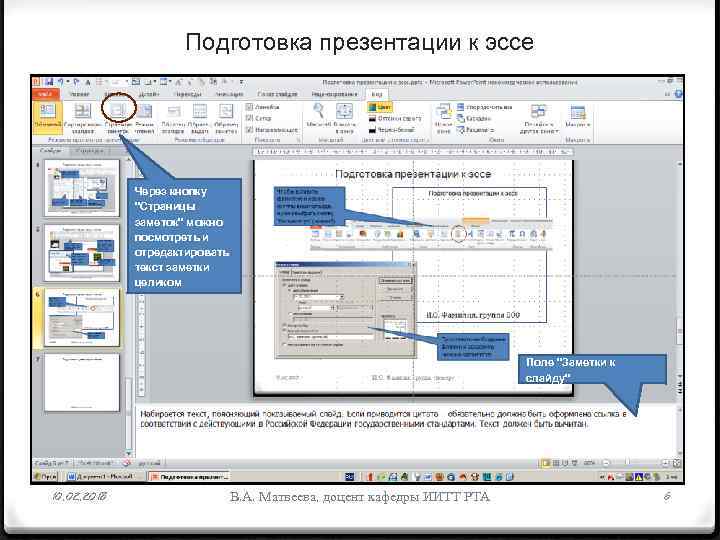Open the Дизайн ribbon tab
The width and height of the screenshot is (720, 540).
(x=148, y=94)
